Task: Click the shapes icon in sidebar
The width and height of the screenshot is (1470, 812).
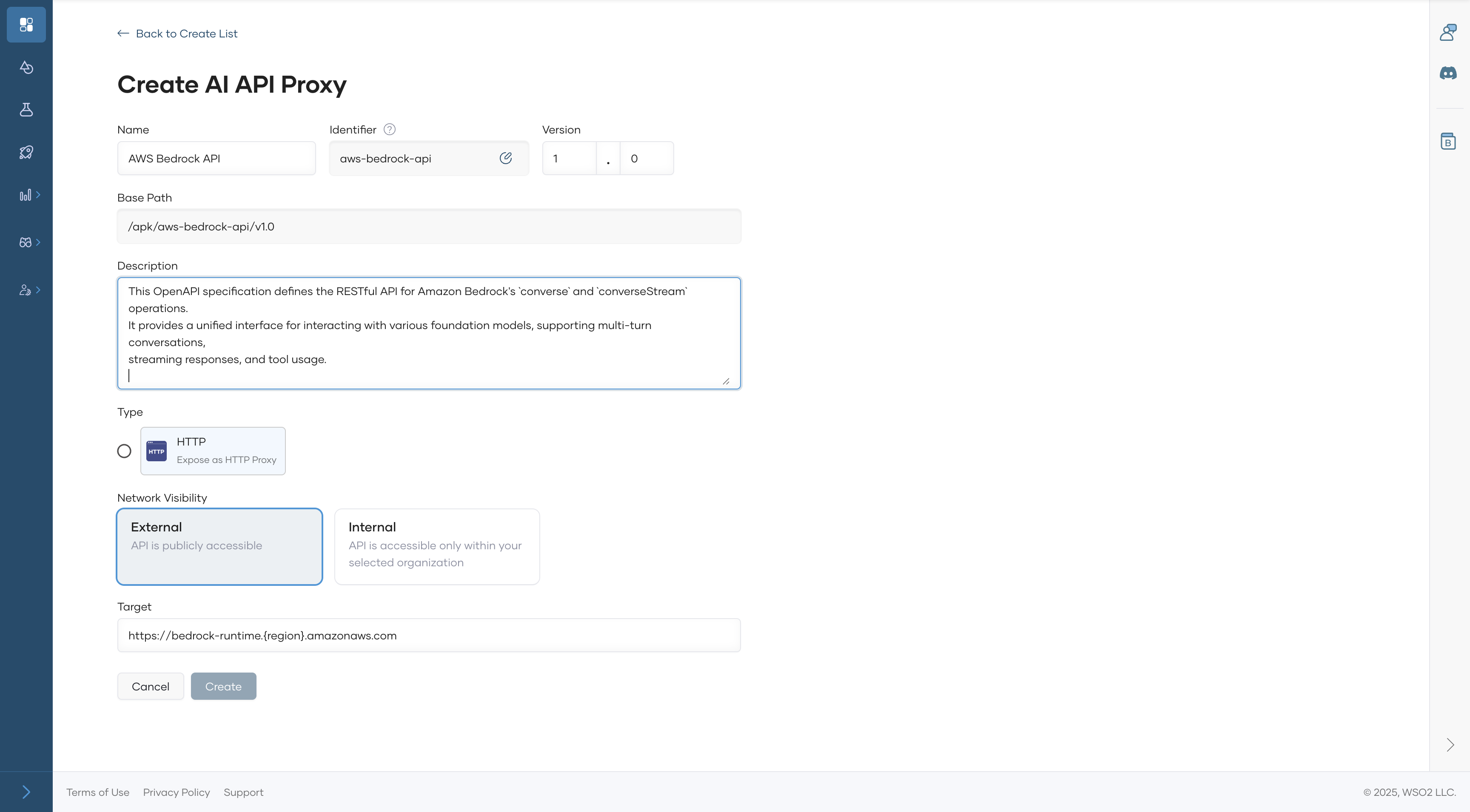Action: tap(26, 67)
